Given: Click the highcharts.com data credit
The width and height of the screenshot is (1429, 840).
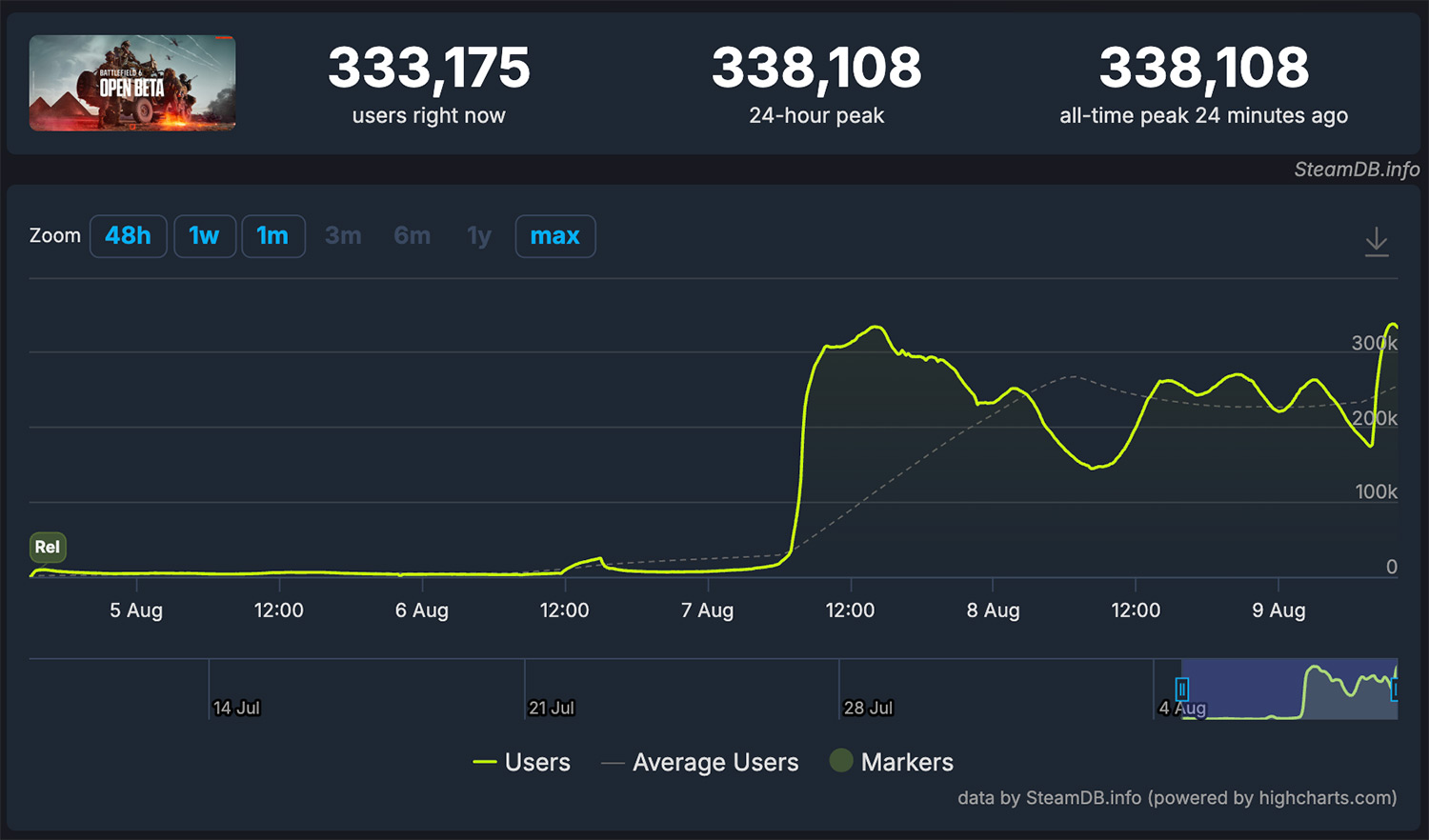Looking at the screenshot, I should click(x=1177, y=798).
